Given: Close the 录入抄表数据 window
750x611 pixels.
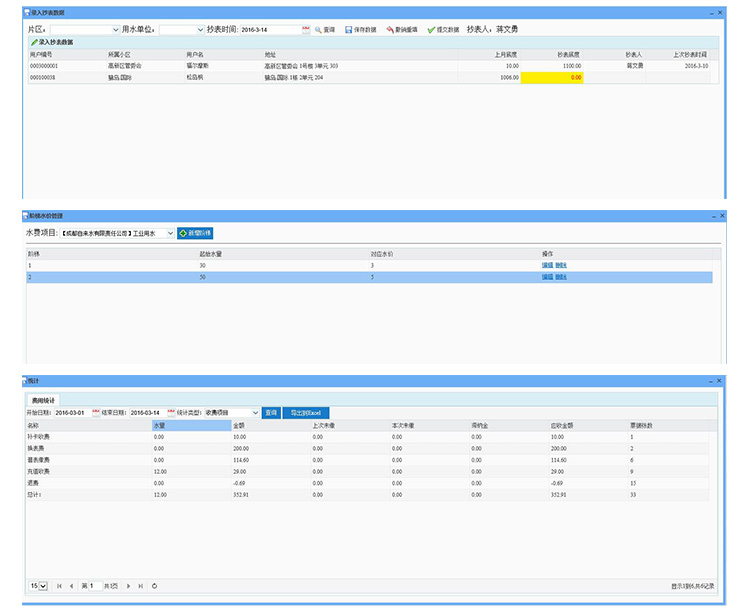Looking at the screenshot, I should pyautogui.click(x=720, y=12).
